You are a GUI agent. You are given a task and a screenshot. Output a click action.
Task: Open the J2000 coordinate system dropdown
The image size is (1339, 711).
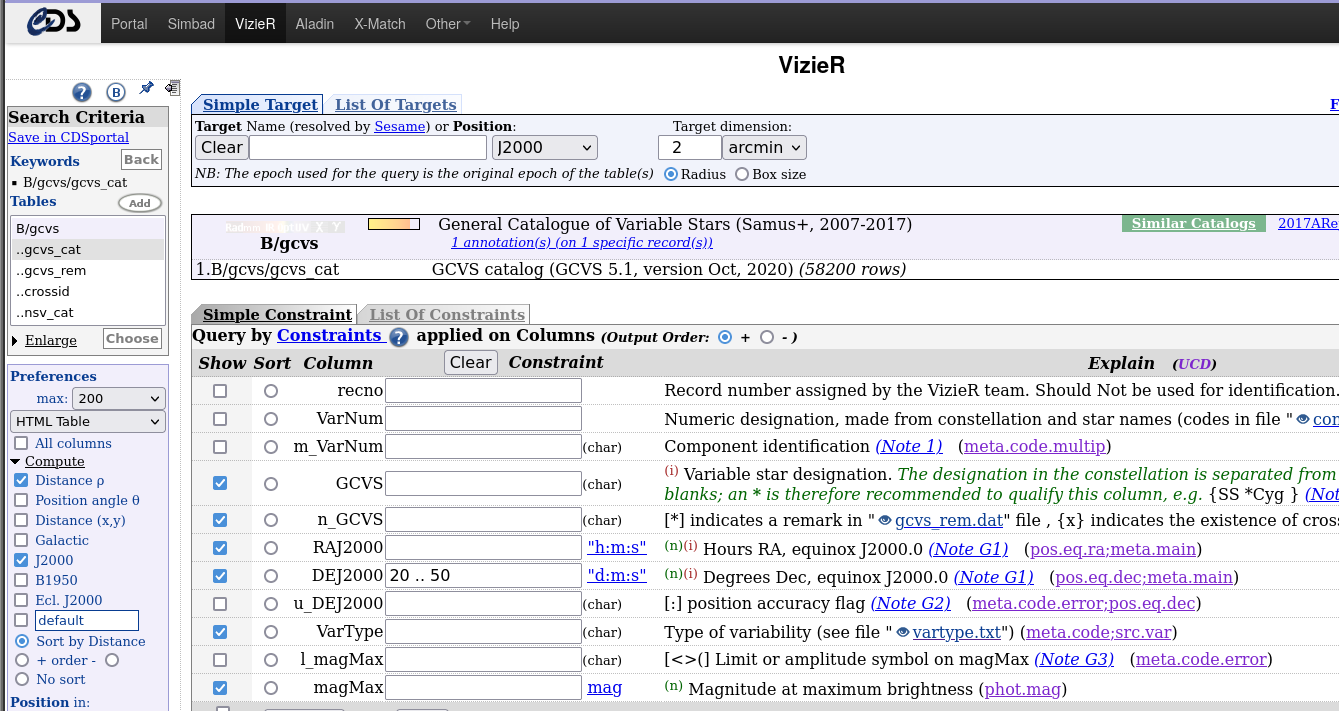[x=544, y=148]
